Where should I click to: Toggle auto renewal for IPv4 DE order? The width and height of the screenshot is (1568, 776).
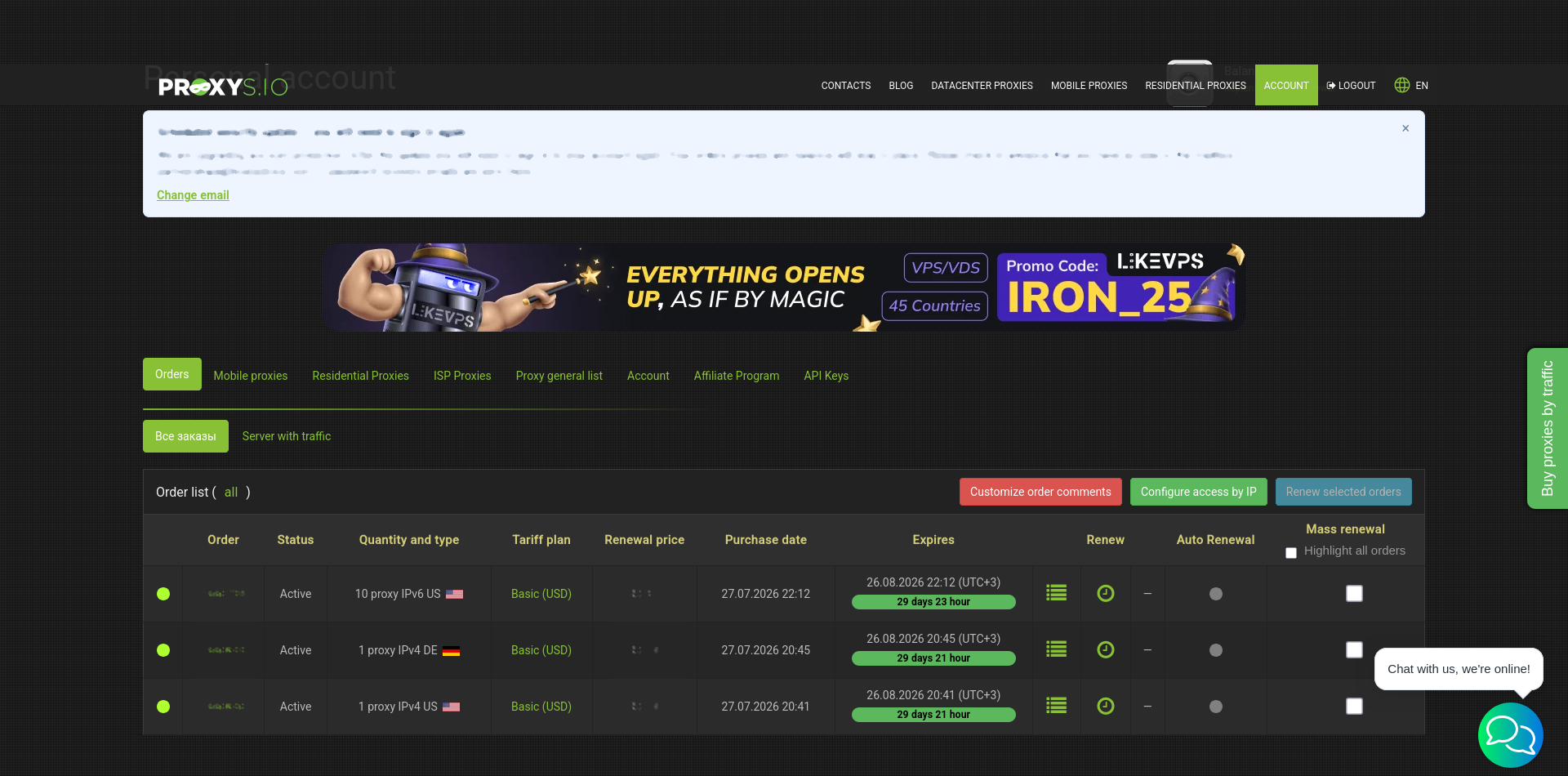point(1215,650)
